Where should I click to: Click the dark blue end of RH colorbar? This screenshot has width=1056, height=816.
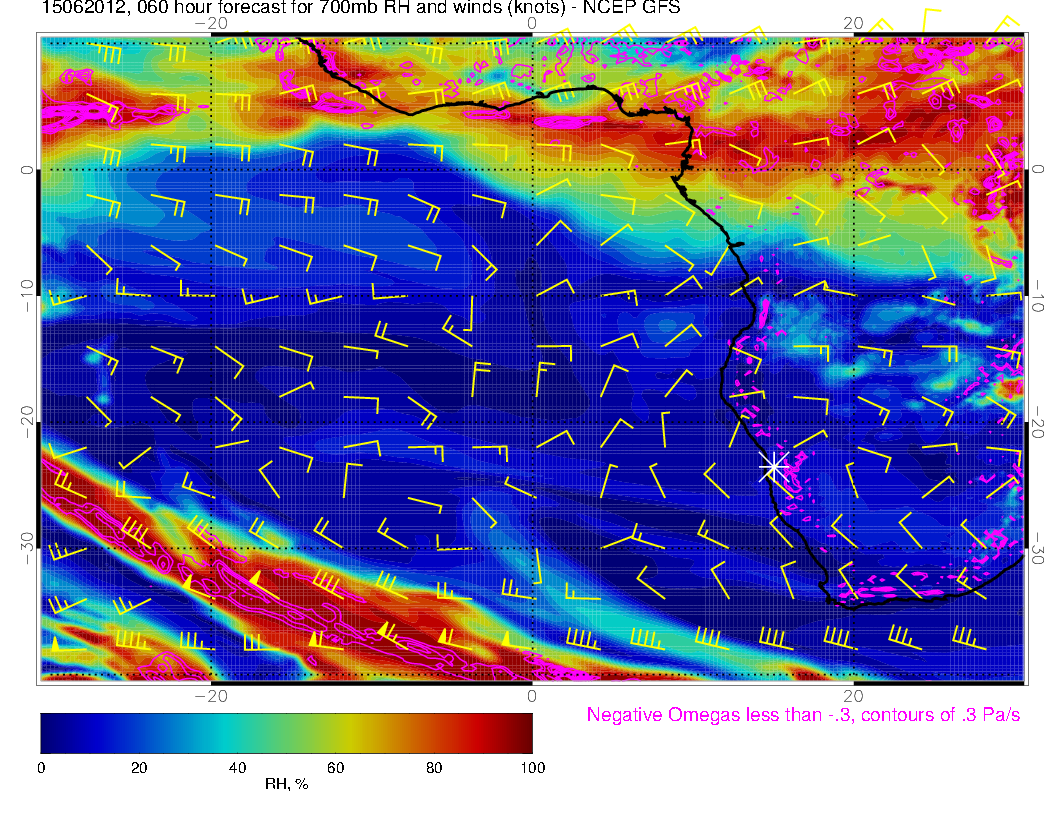click(48, 732)
